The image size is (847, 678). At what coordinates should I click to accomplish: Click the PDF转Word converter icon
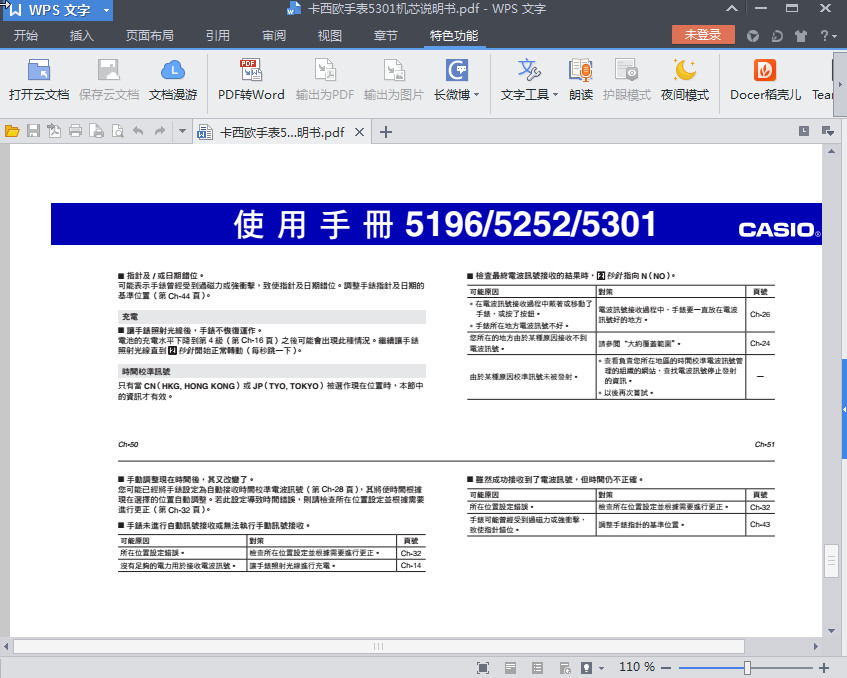pos(251,79)
